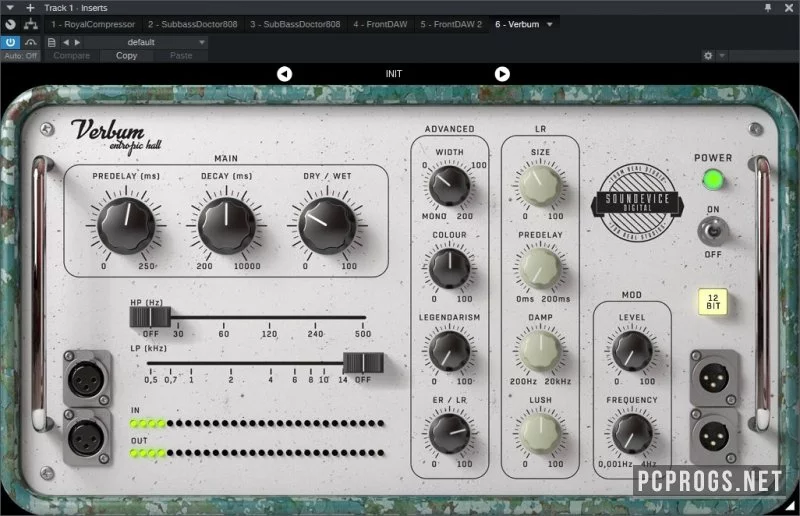Open the default preset dropdown
The width and height of the screenshot is (800, 516).
point(145,42)
